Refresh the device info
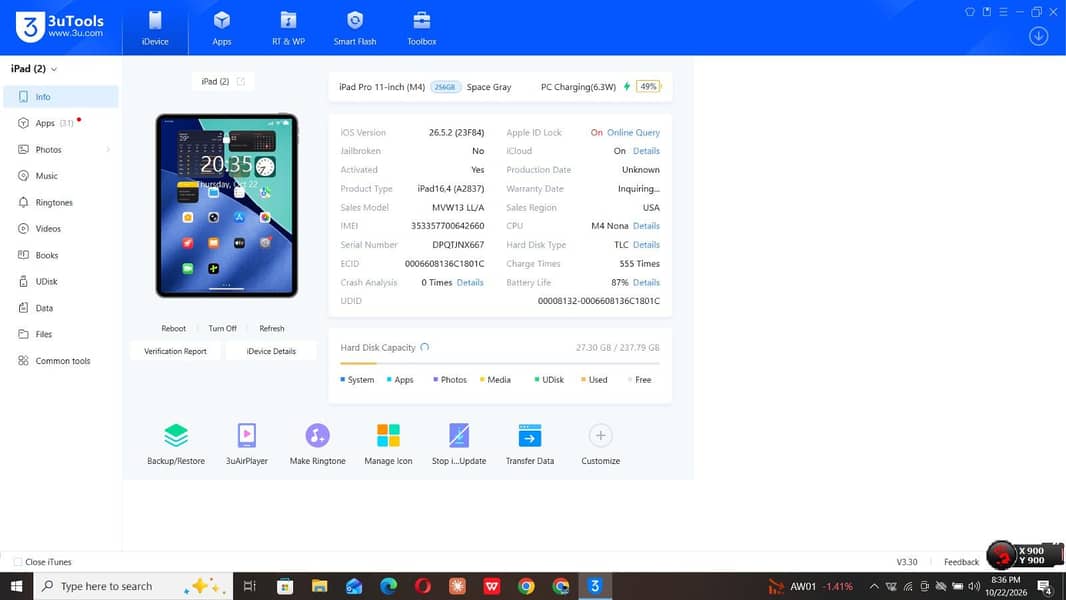 (272, 328)
